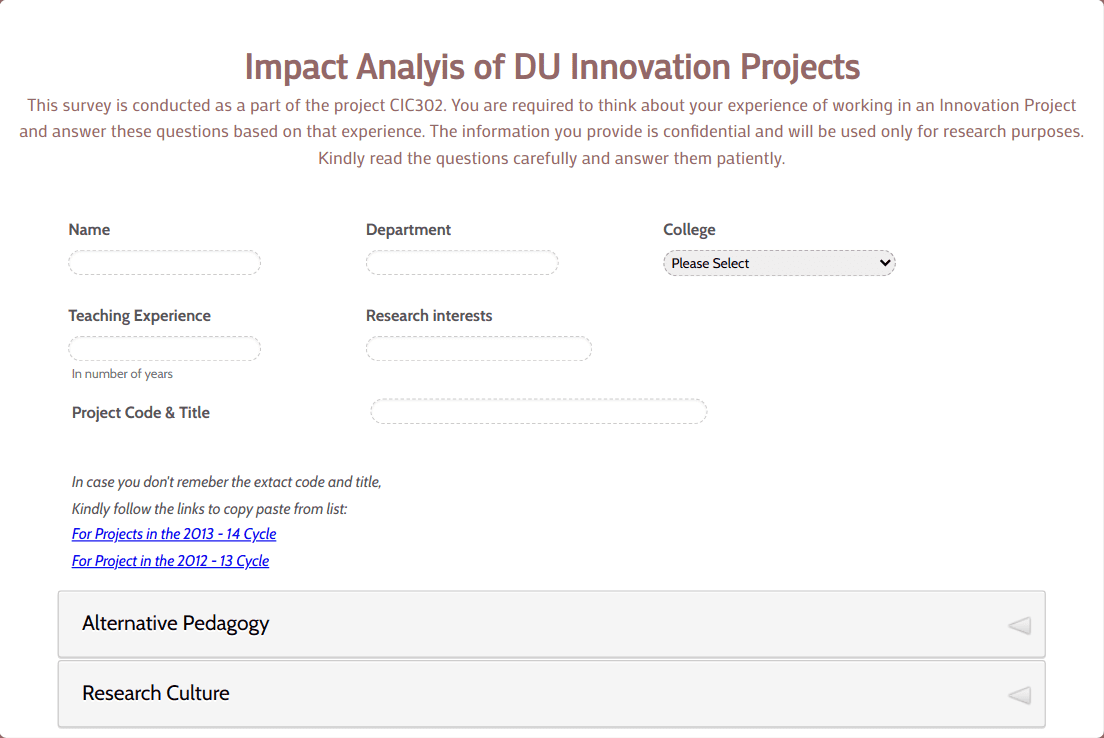Click the triangle icon on Research Culture row

pyautogui.click(x=1019, y=693)
